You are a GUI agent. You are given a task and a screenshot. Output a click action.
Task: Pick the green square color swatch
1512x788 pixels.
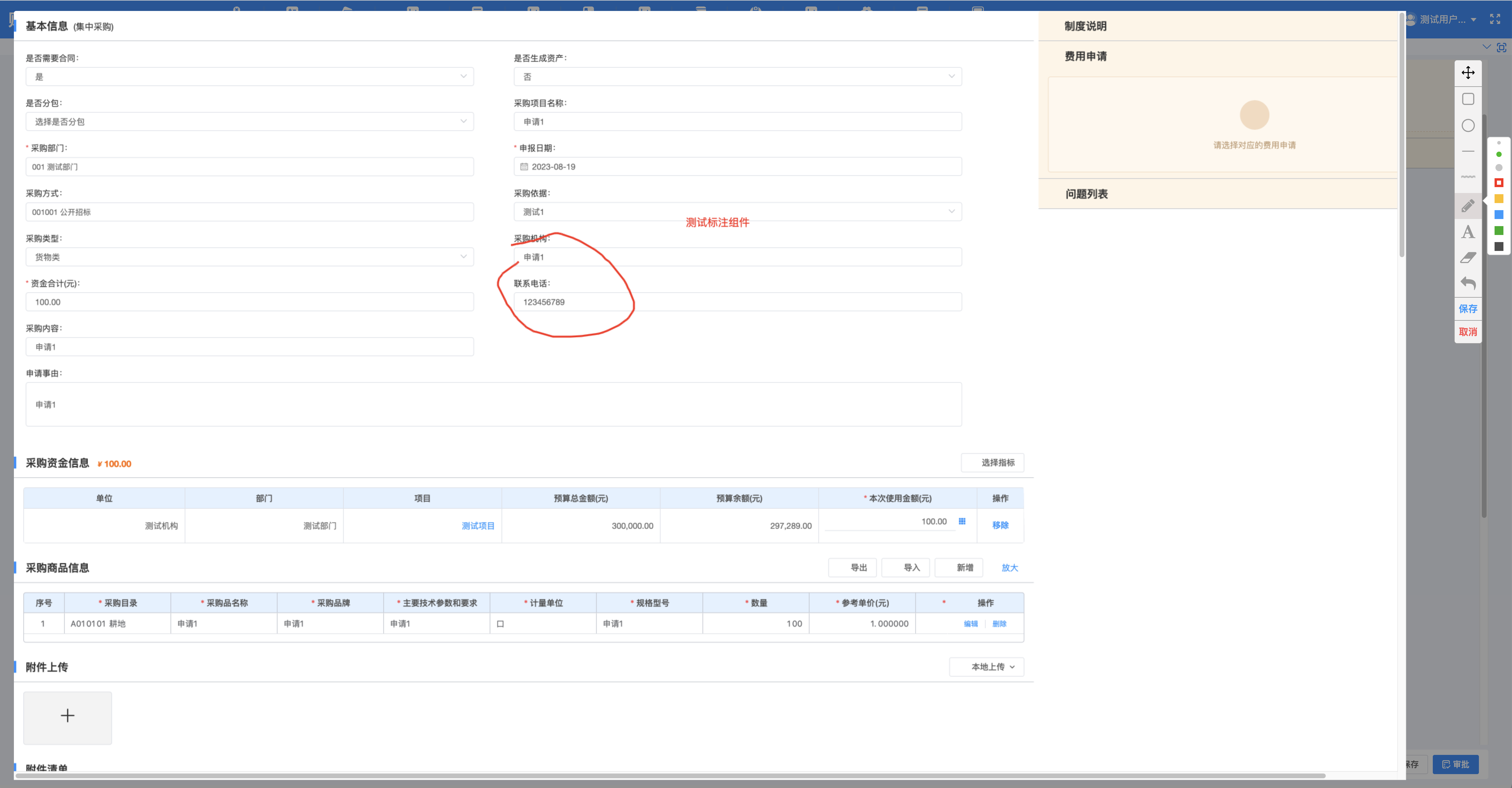(x=1498, y=231)
